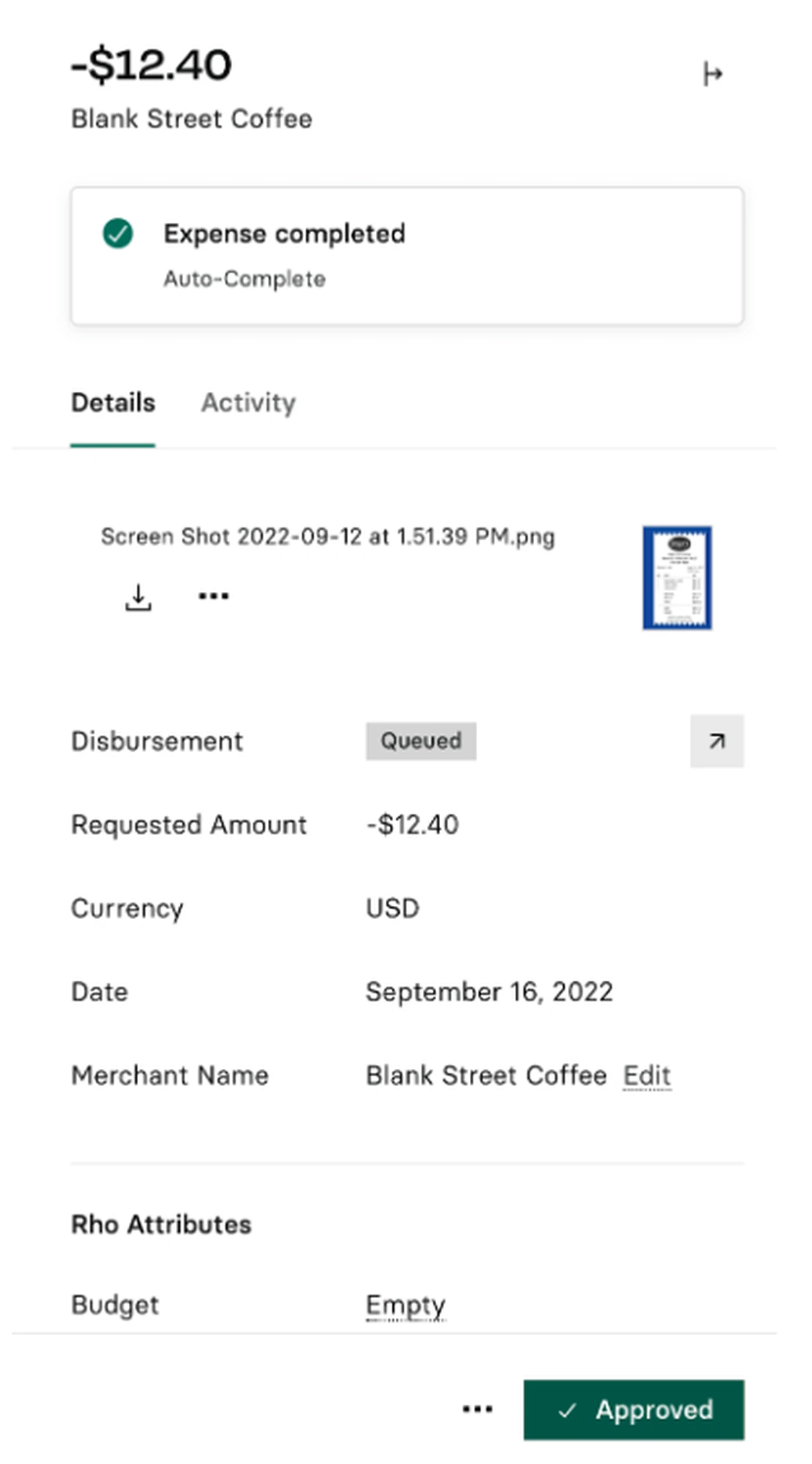812x1464 pixels.
Task: Click the Queued disbursement status badge
Action: pyautogui.click(x=421, y=741)
